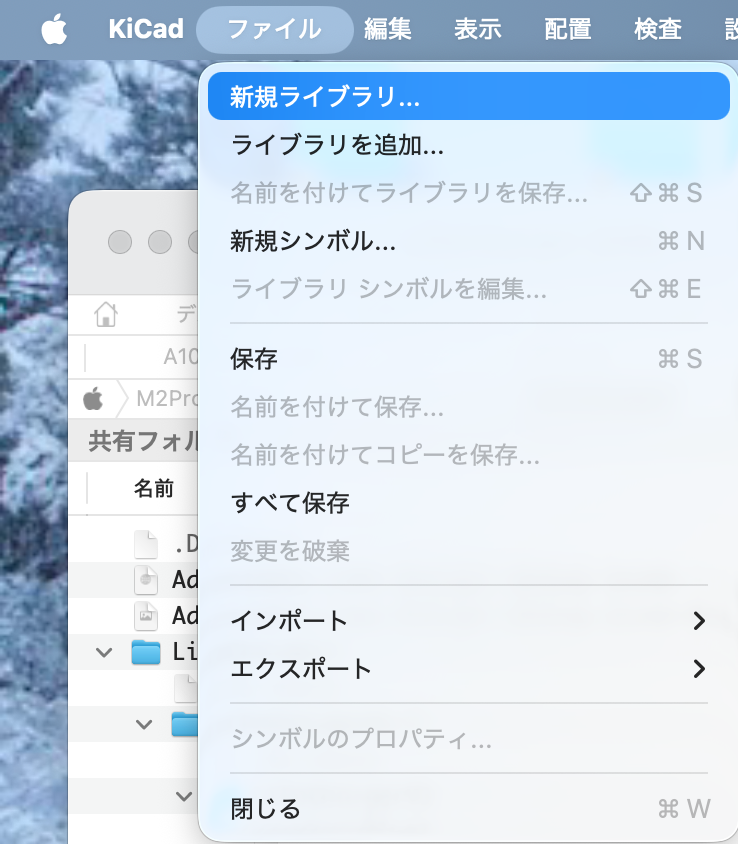
Task: Open the KiCad application menu
Action: pos(146,29)
